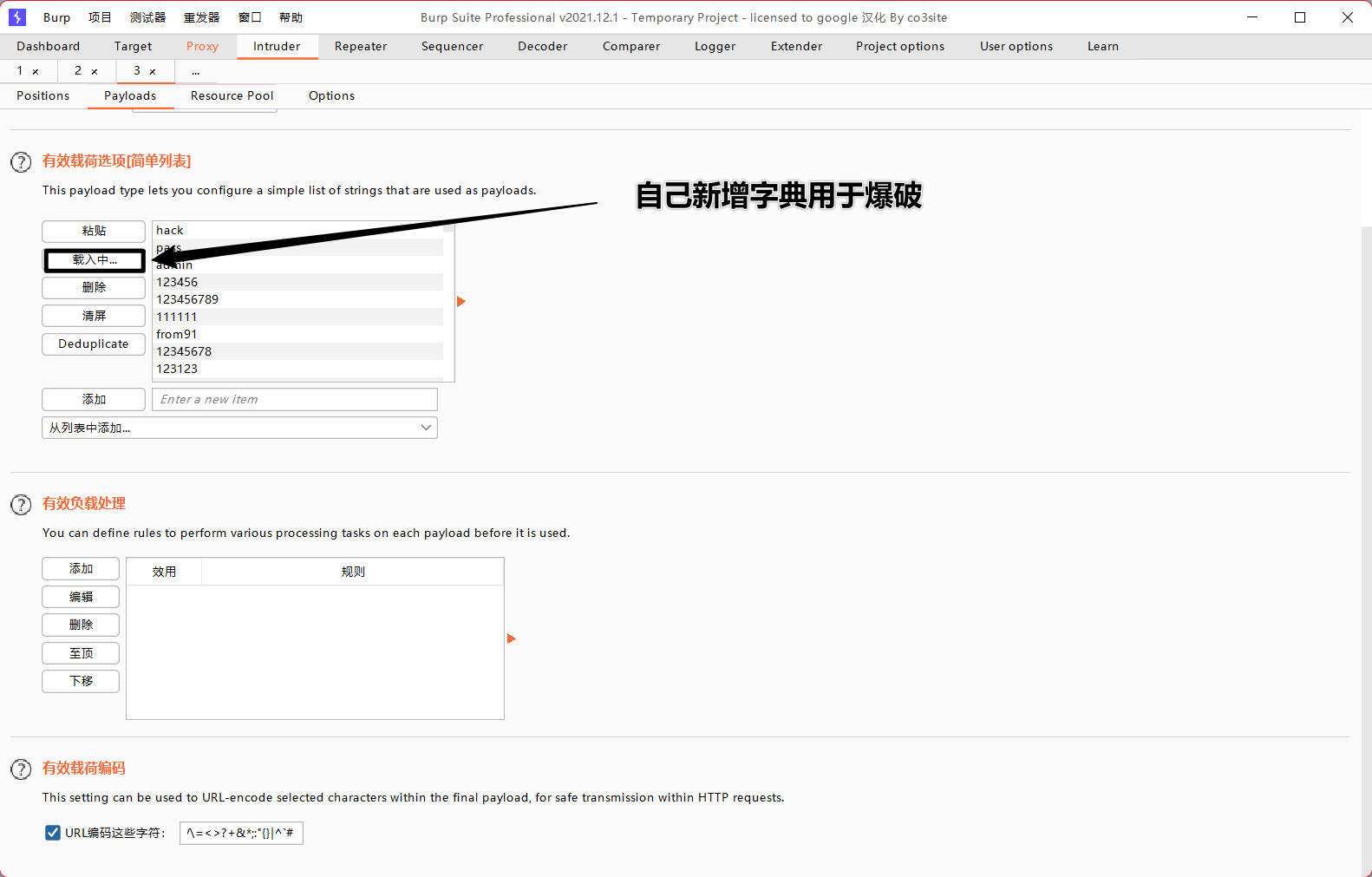Select the 123123 payload entry
Viewport: 1372px width, 877px height.
tap(298, 369)
